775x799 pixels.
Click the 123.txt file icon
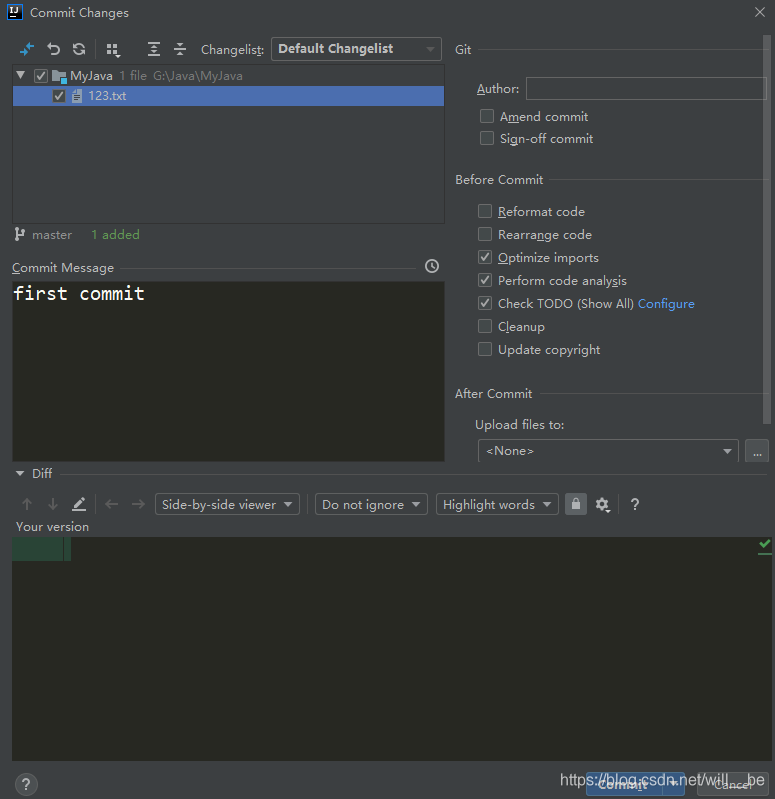click(77, 96)
